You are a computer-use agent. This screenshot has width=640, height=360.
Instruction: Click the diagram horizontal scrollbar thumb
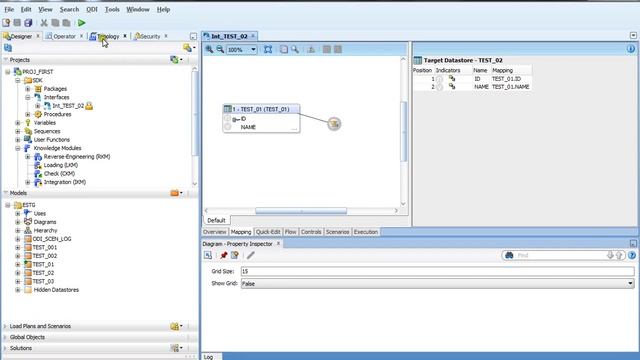[301, 211]
